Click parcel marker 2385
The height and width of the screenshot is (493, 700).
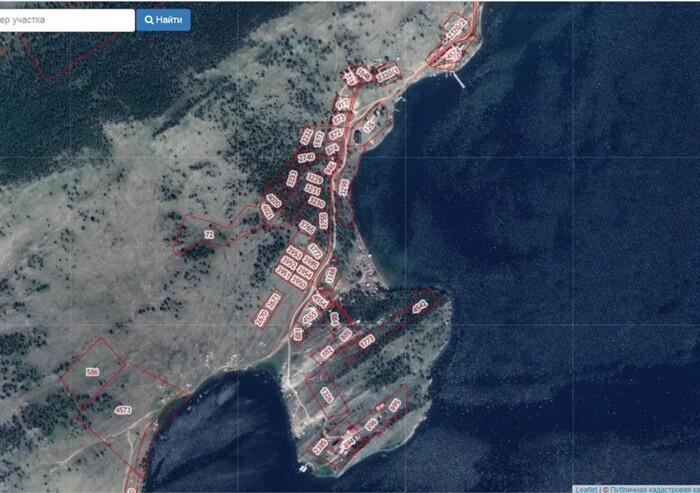(320, 446)
